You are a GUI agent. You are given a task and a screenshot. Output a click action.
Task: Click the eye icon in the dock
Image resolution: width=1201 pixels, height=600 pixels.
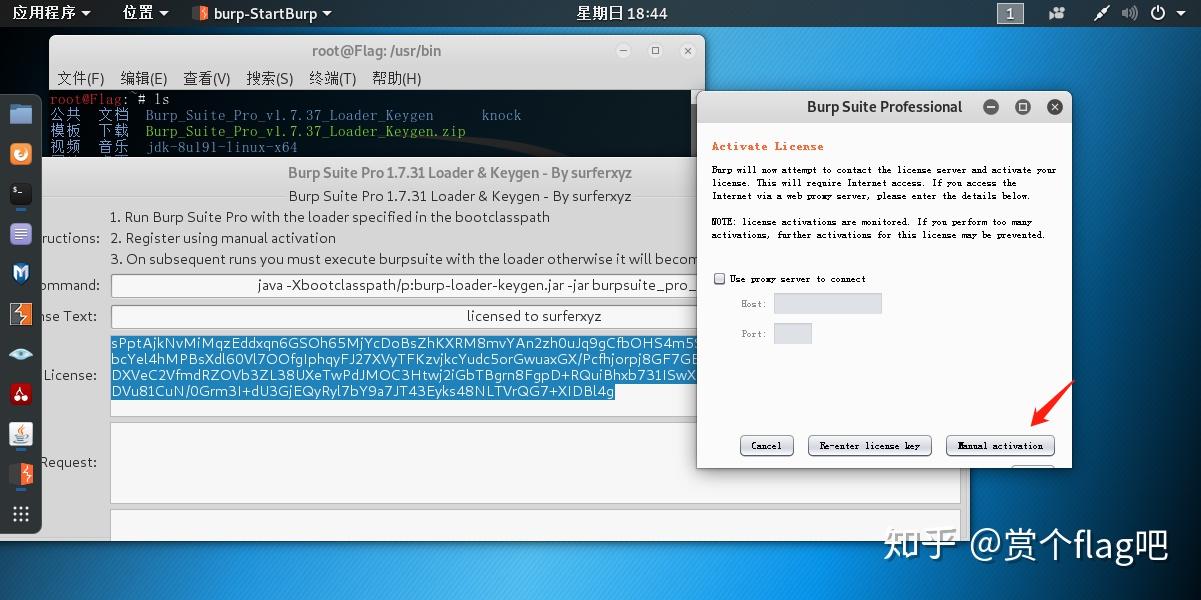click(x=21, y=354)
